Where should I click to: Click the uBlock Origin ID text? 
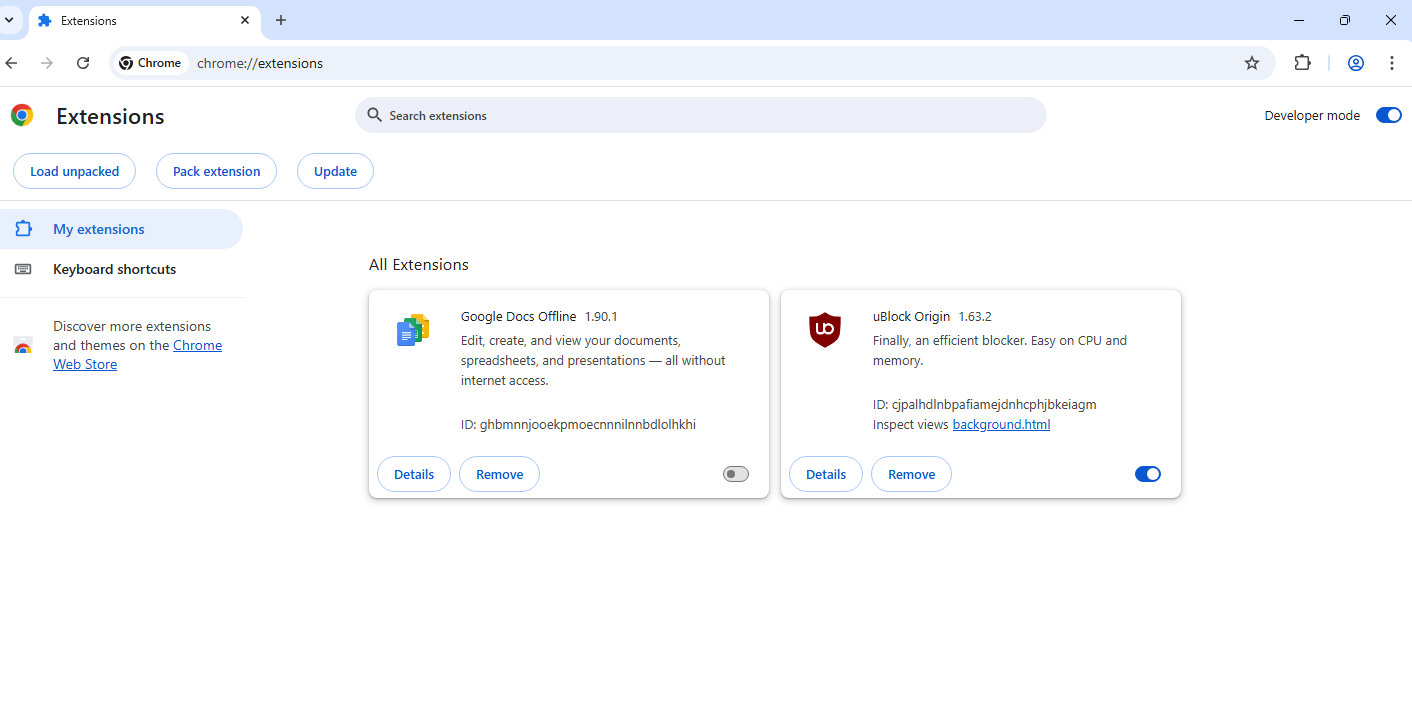click(x=985, y=404)
